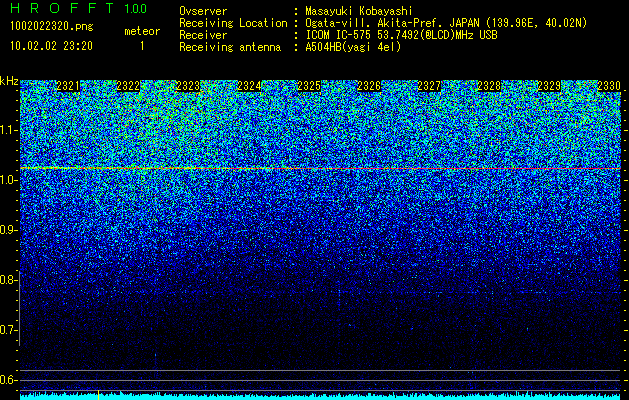Click the red carrier signal line

(321, 169)
